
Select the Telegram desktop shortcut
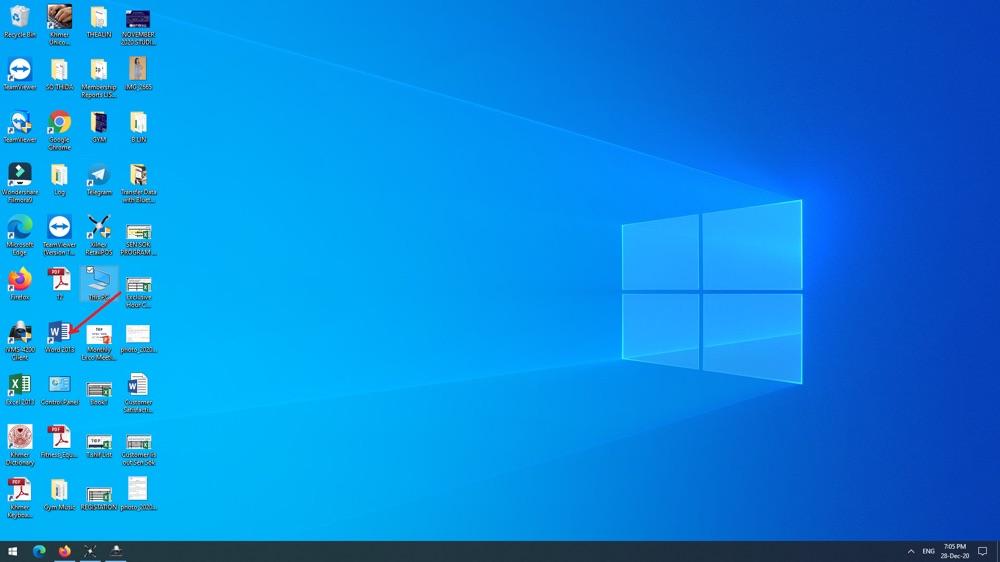click(98, 175)
